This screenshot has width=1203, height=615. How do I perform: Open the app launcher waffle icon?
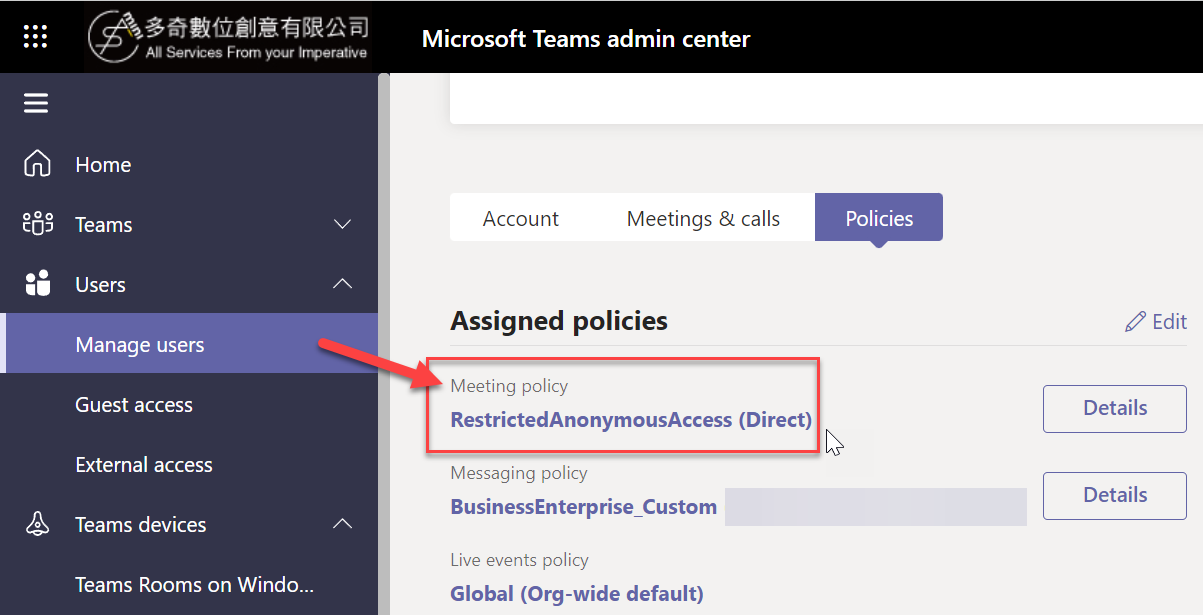(35, 36)
